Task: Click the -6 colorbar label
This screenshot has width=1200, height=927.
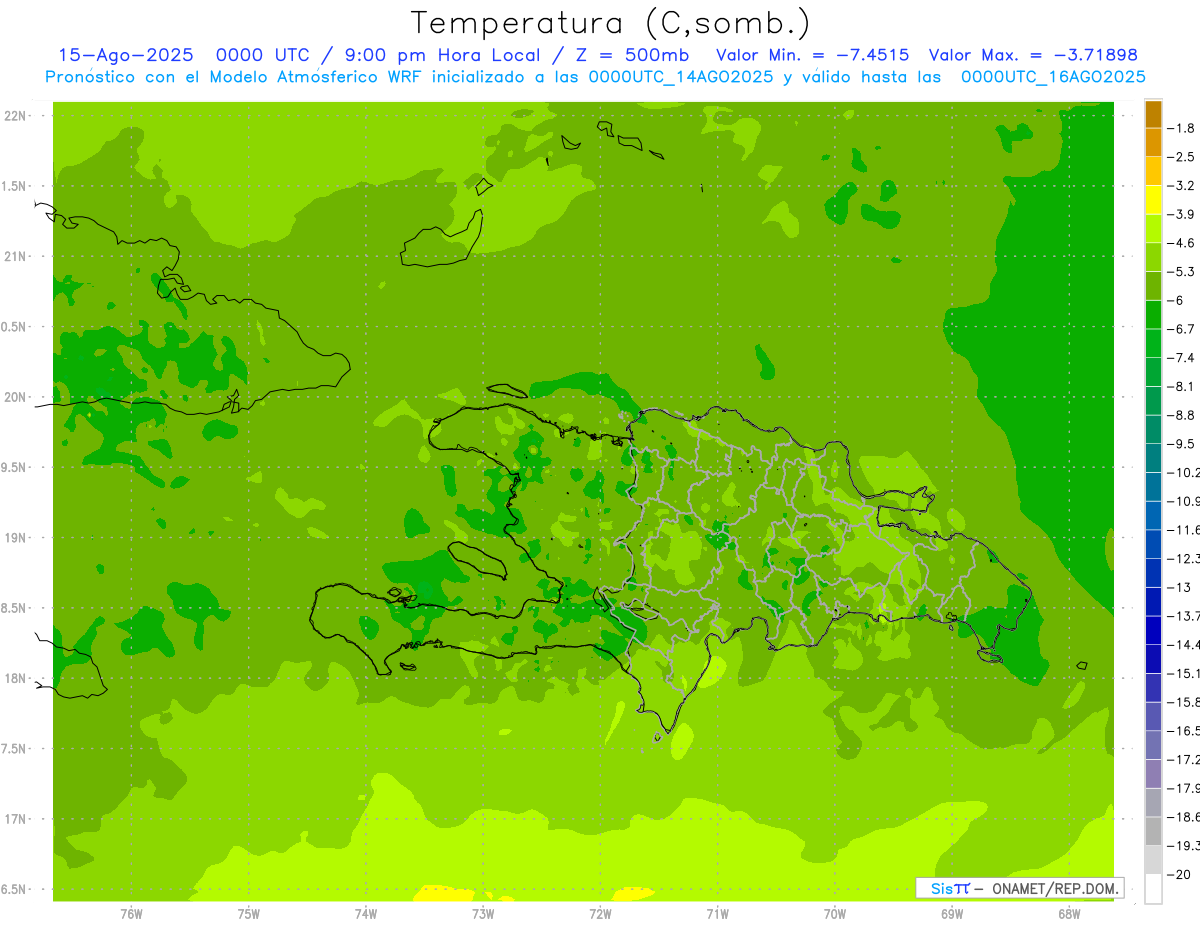Action: (1176, 301)
